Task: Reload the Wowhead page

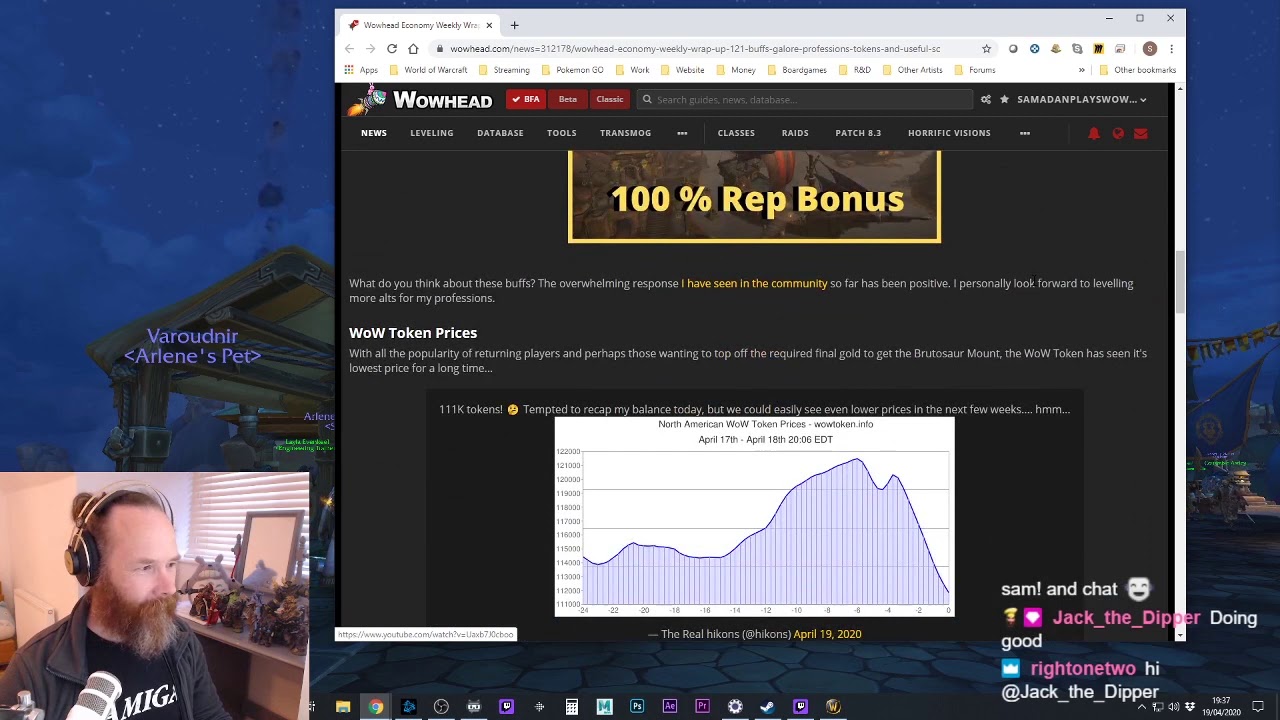Action: pos(392,48)
